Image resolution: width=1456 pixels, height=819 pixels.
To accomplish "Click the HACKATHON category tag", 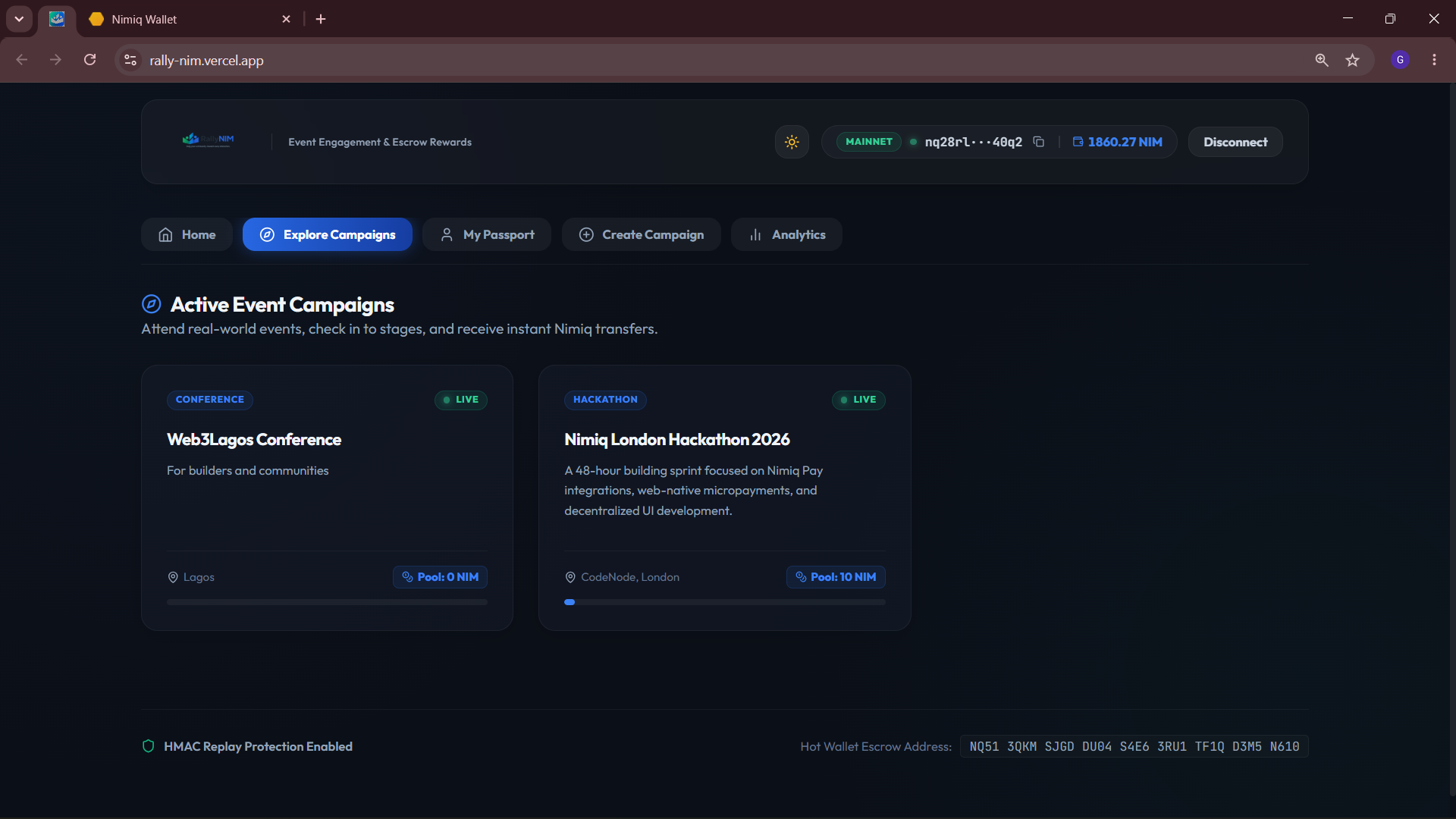I will tap(605, 400).
